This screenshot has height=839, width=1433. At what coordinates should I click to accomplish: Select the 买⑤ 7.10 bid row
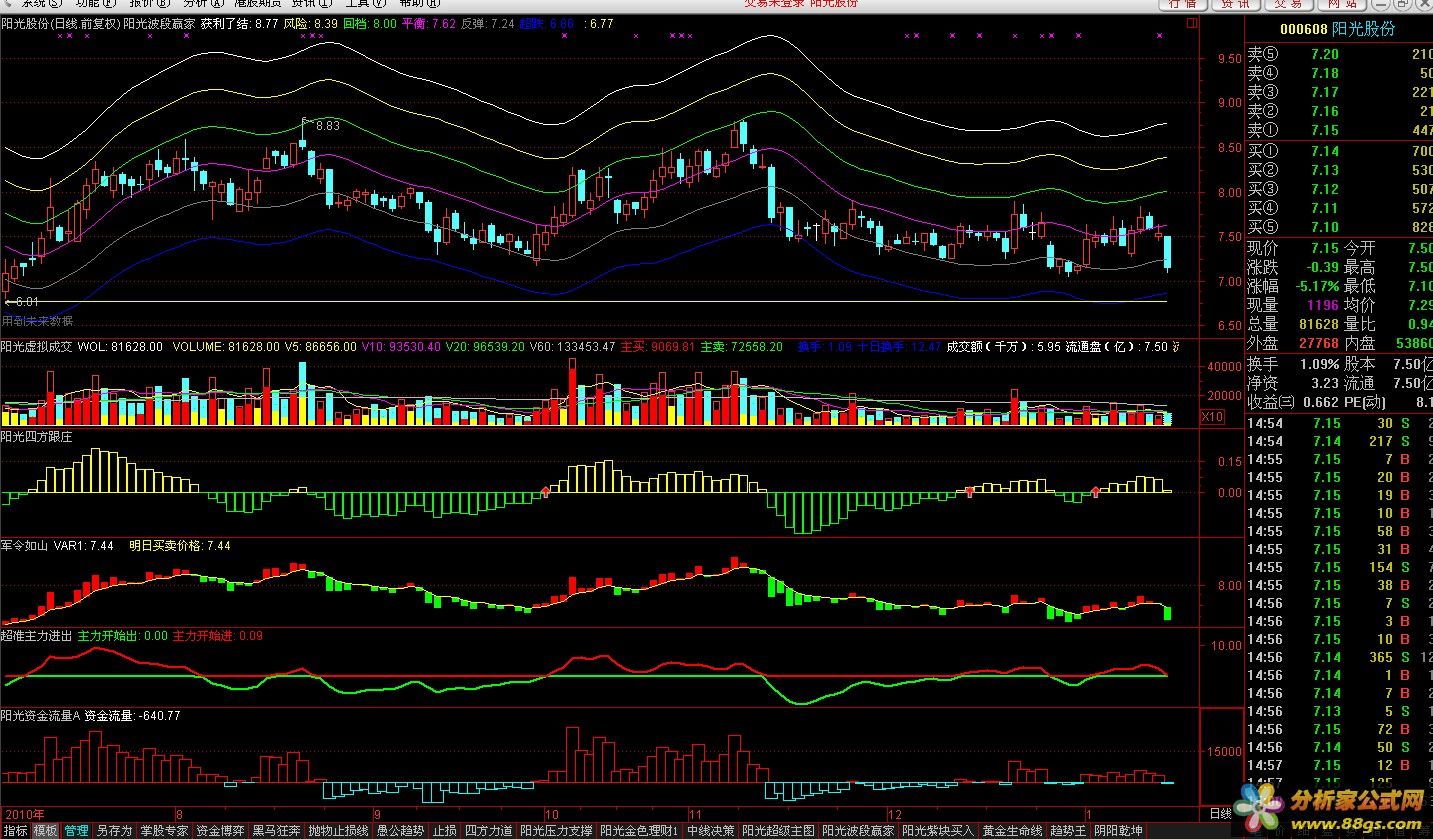pyautogui.click(x=1339, y=227)
